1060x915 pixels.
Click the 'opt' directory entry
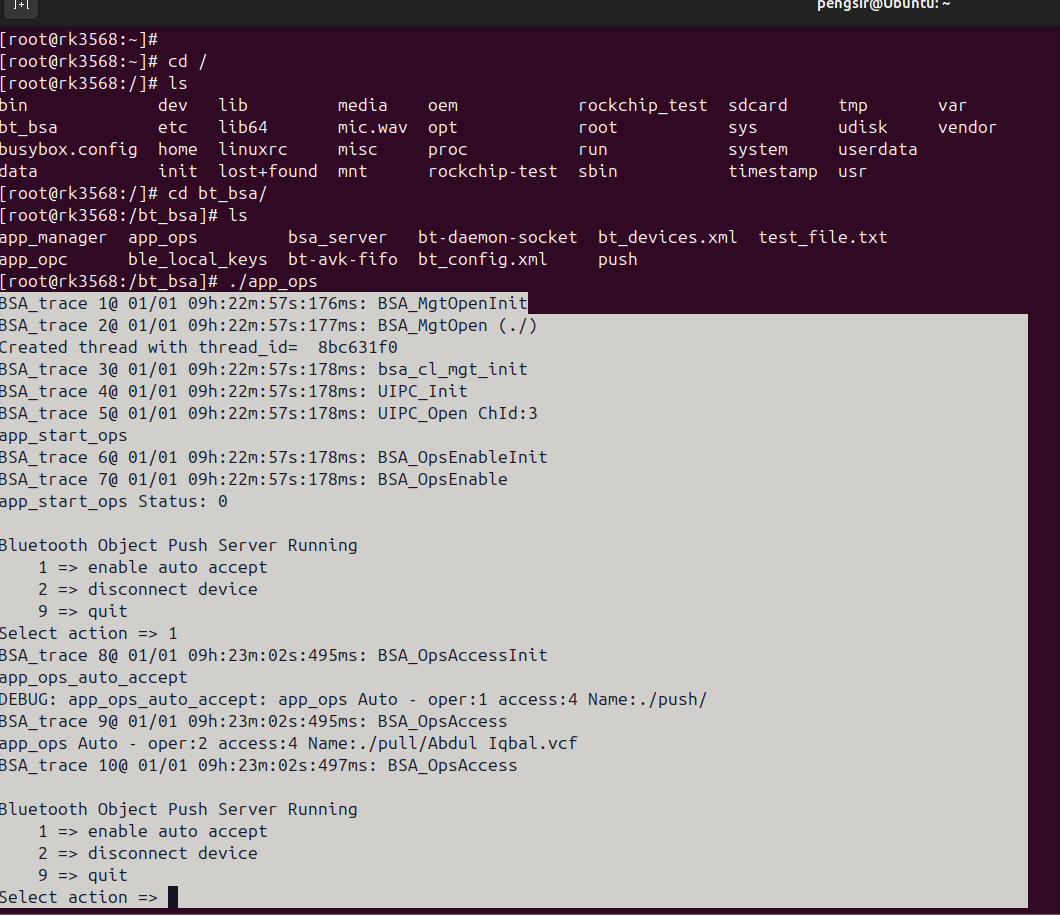click(x=443, y=128)
